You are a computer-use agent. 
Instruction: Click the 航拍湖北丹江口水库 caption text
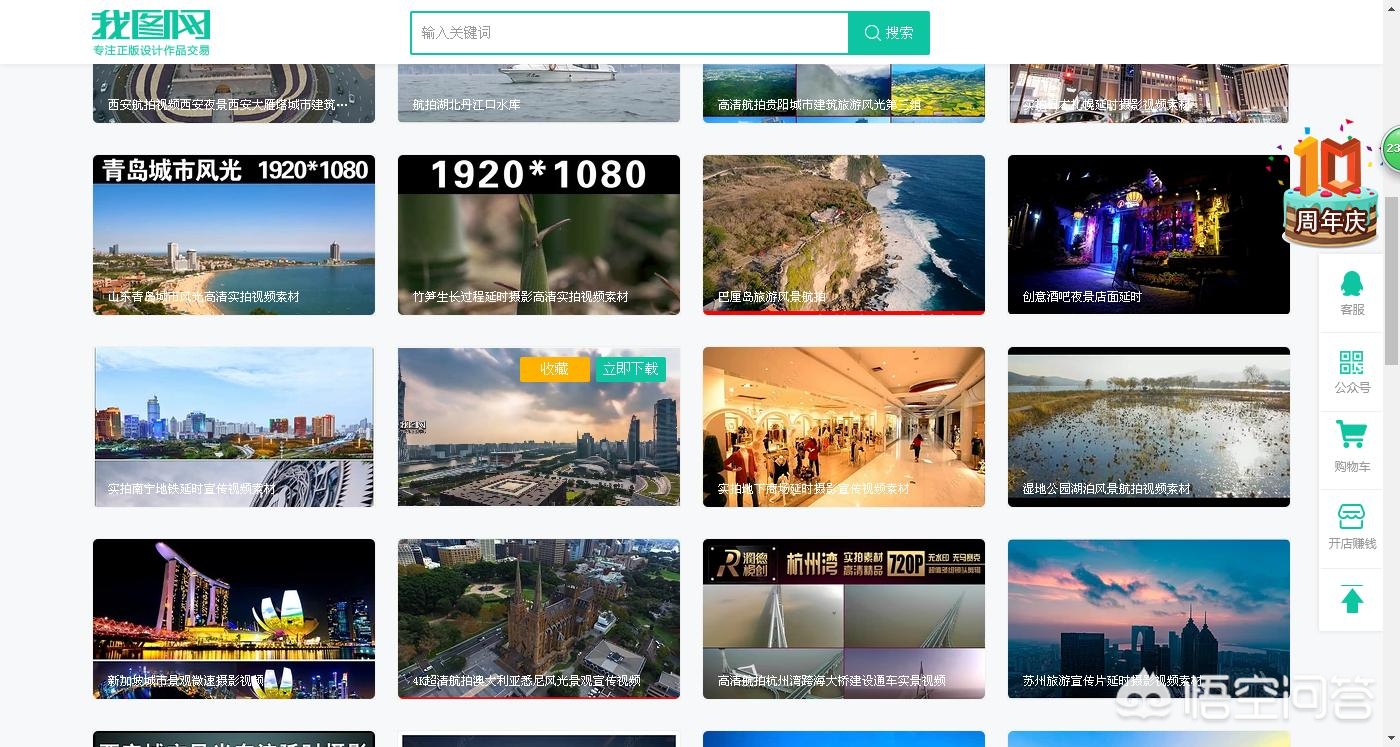[x=466, y=105]
